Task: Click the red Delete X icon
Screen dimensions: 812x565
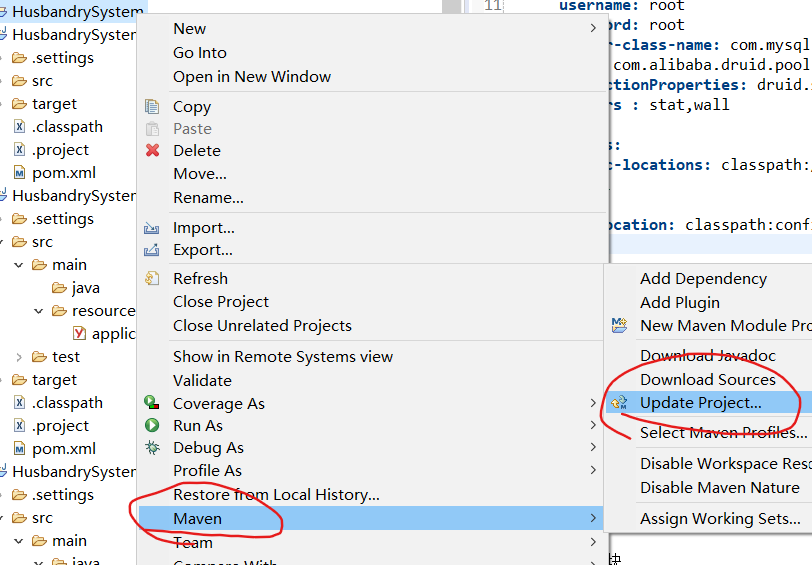Action: [x=152, y=150]
